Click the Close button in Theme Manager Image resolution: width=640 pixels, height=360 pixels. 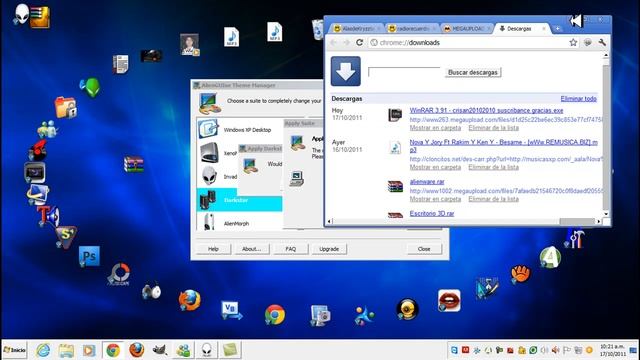pyautogui.click(x=424, y=249)
